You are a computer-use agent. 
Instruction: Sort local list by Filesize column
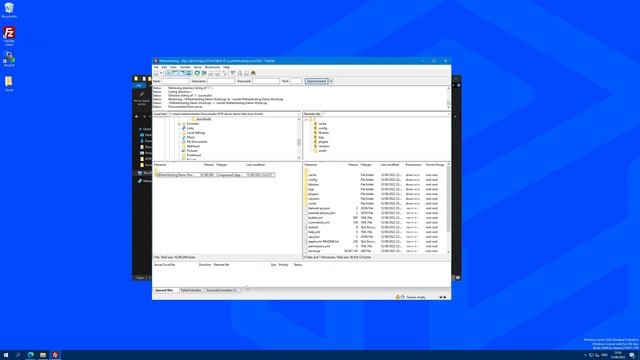[209, 164]
